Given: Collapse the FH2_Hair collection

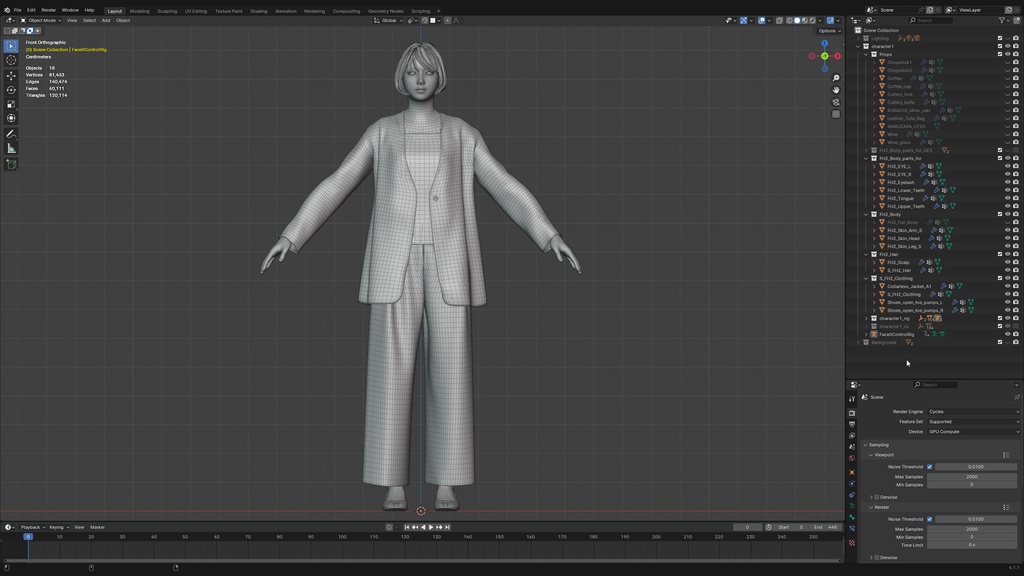Looking at the screenshot, I should pyautogui.click(x=866, y=254).
